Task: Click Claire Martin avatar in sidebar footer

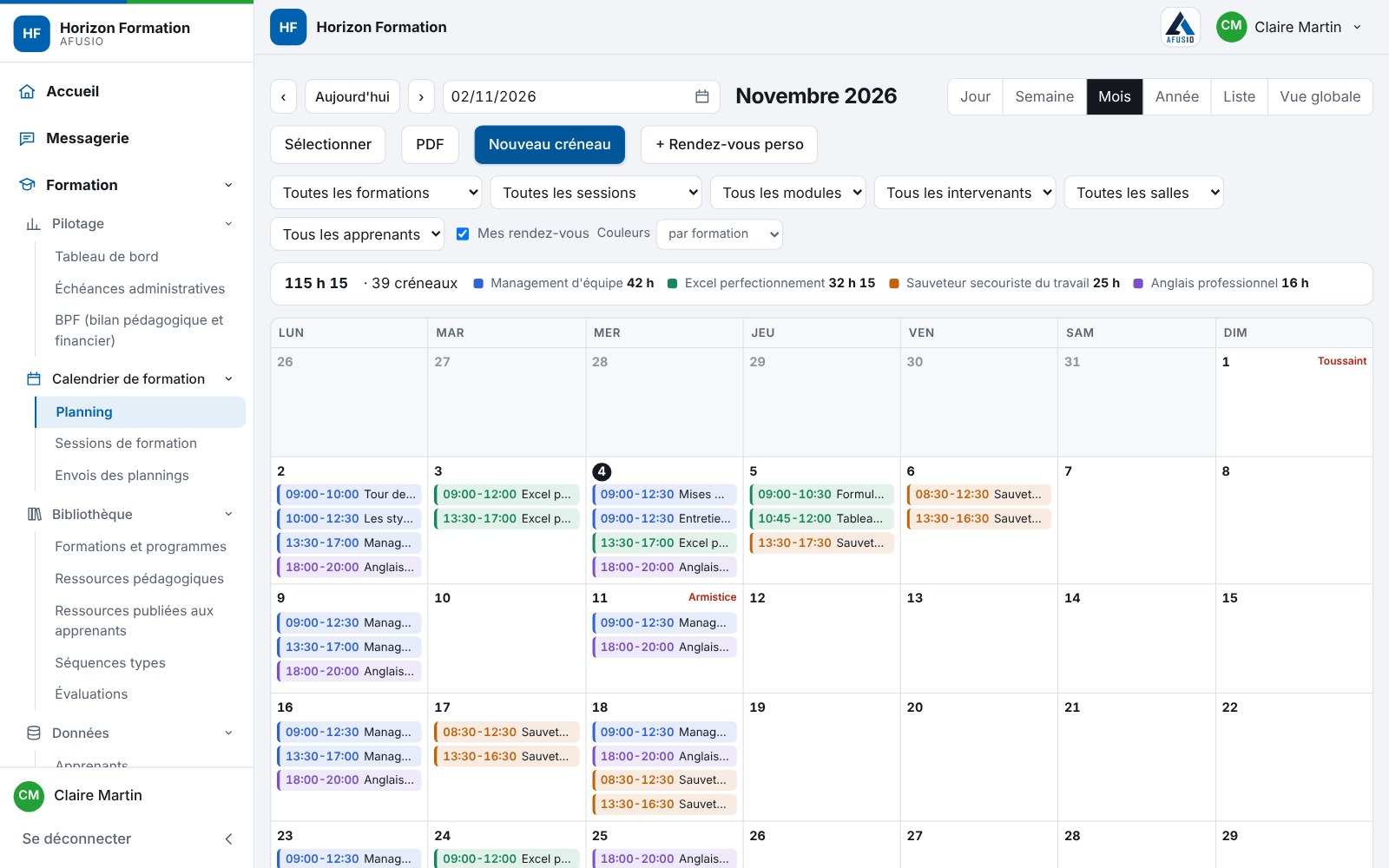Action: tap(29, 795)
